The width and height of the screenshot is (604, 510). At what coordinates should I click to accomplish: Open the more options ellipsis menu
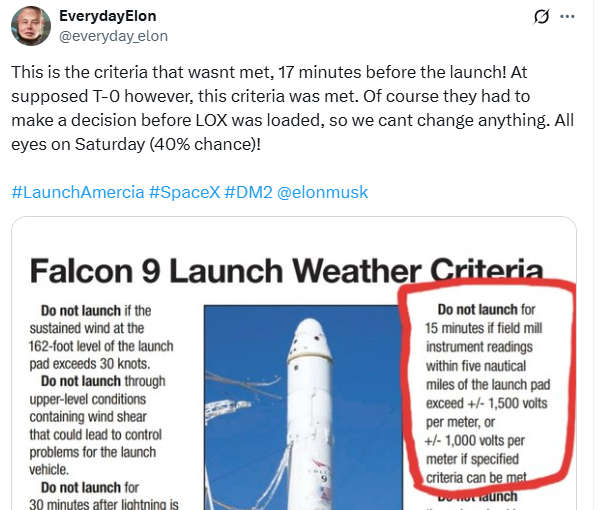(x=569, y=17)
